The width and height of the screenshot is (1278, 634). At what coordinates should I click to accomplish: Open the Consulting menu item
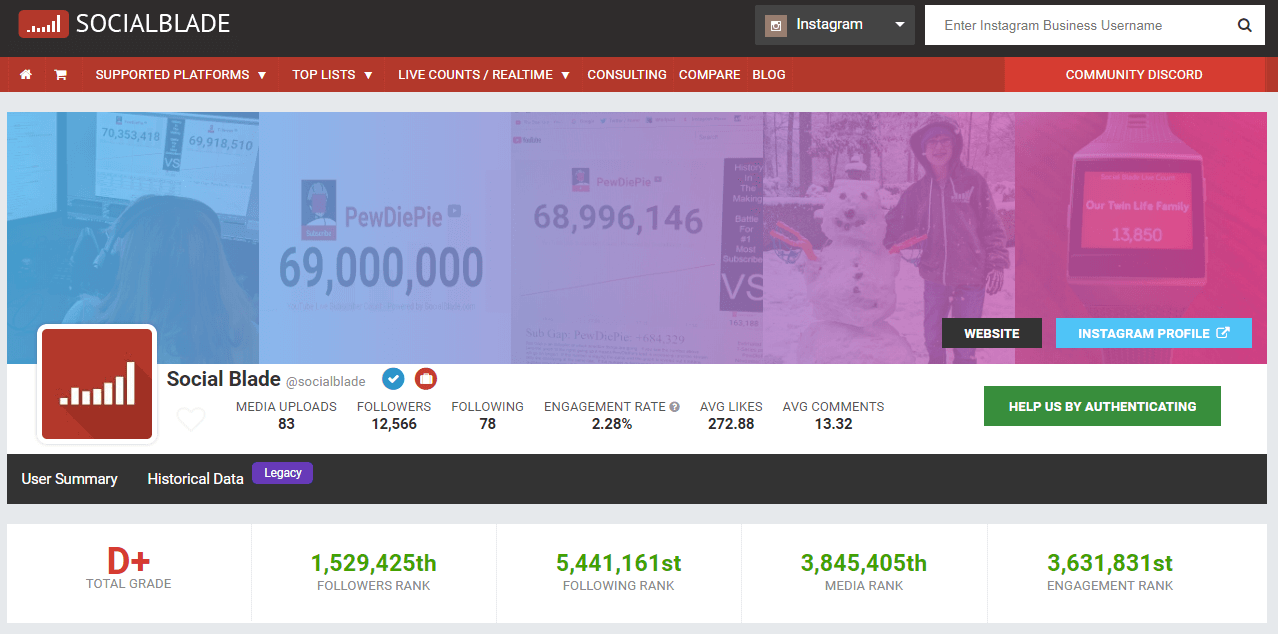(627, 75)
